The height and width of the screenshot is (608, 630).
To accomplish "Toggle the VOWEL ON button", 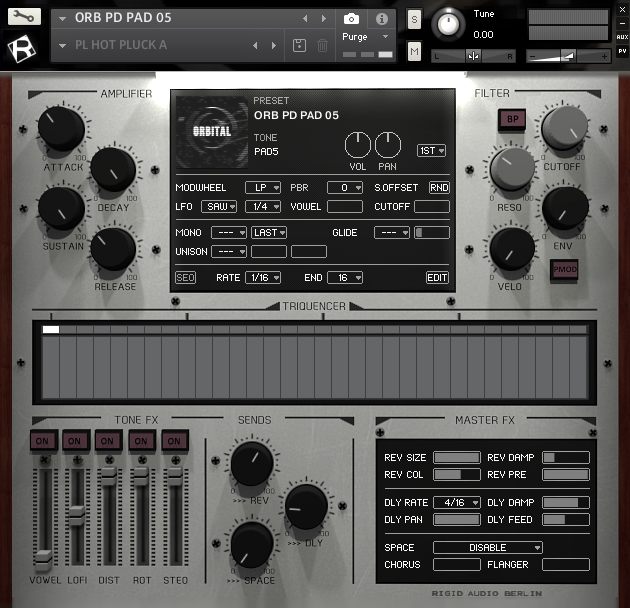I will 42,441.
